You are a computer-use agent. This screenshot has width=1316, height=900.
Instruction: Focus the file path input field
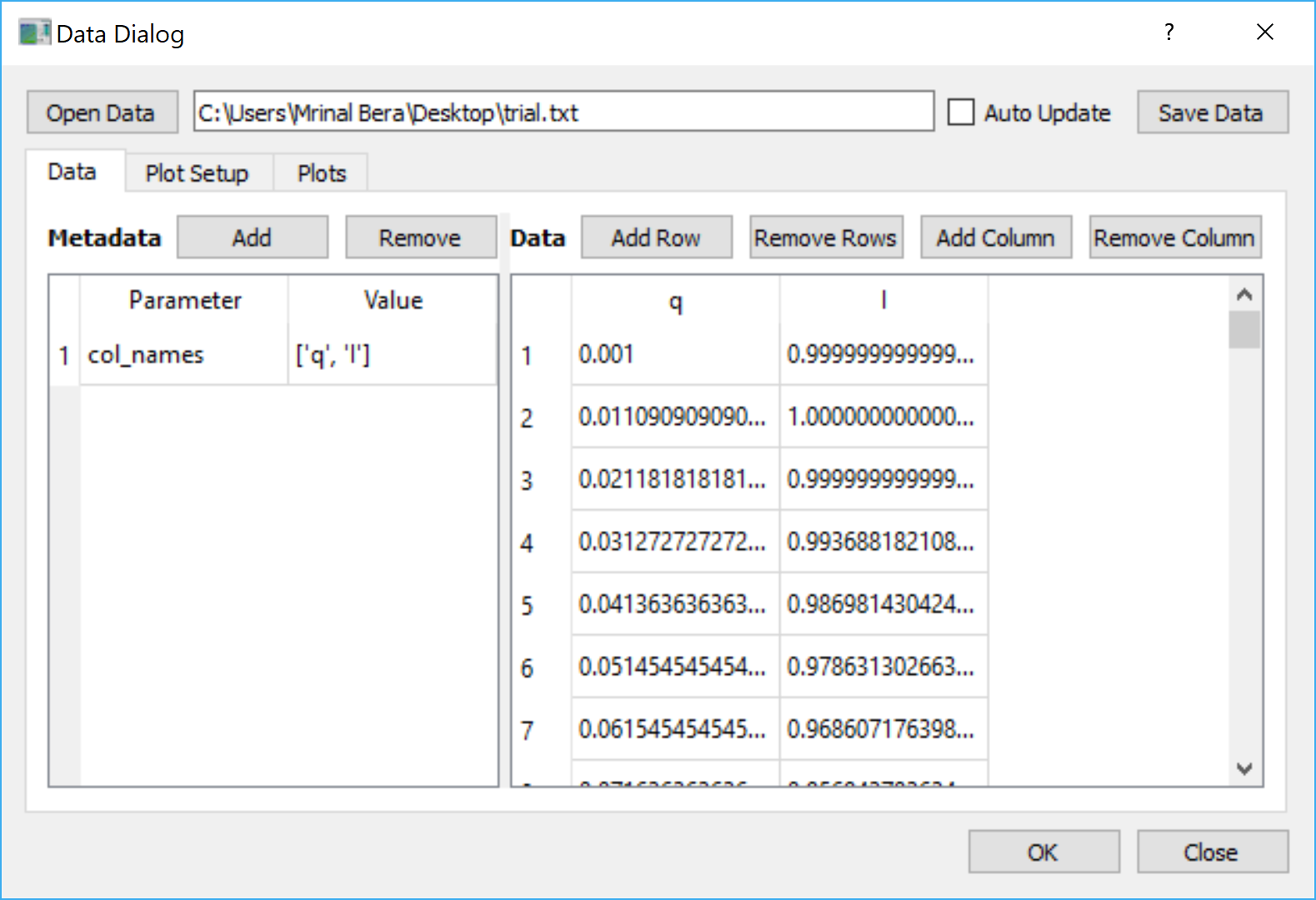[563, 112]
